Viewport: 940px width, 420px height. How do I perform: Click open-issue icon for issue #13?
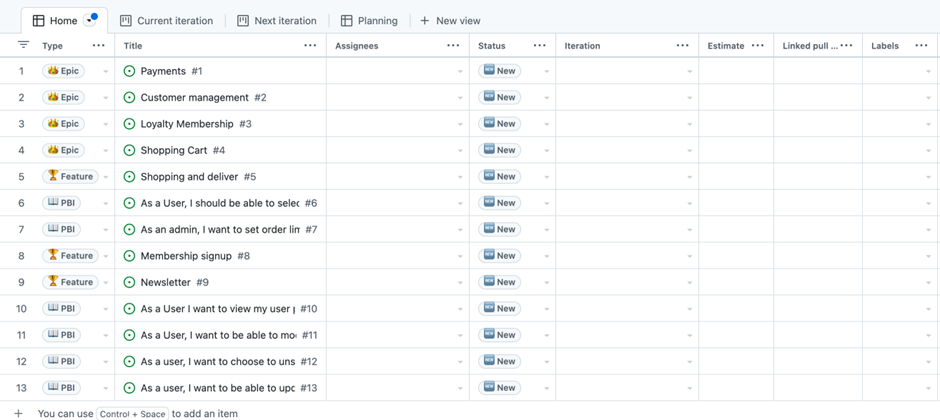129,388
